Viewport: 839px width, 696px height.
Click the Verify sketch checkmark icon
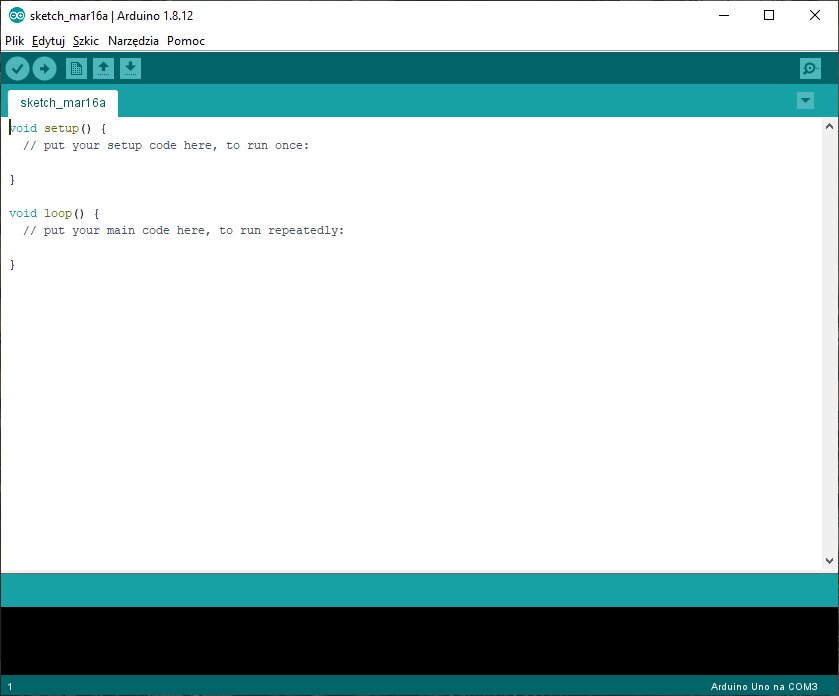click(x=18, y=68)
